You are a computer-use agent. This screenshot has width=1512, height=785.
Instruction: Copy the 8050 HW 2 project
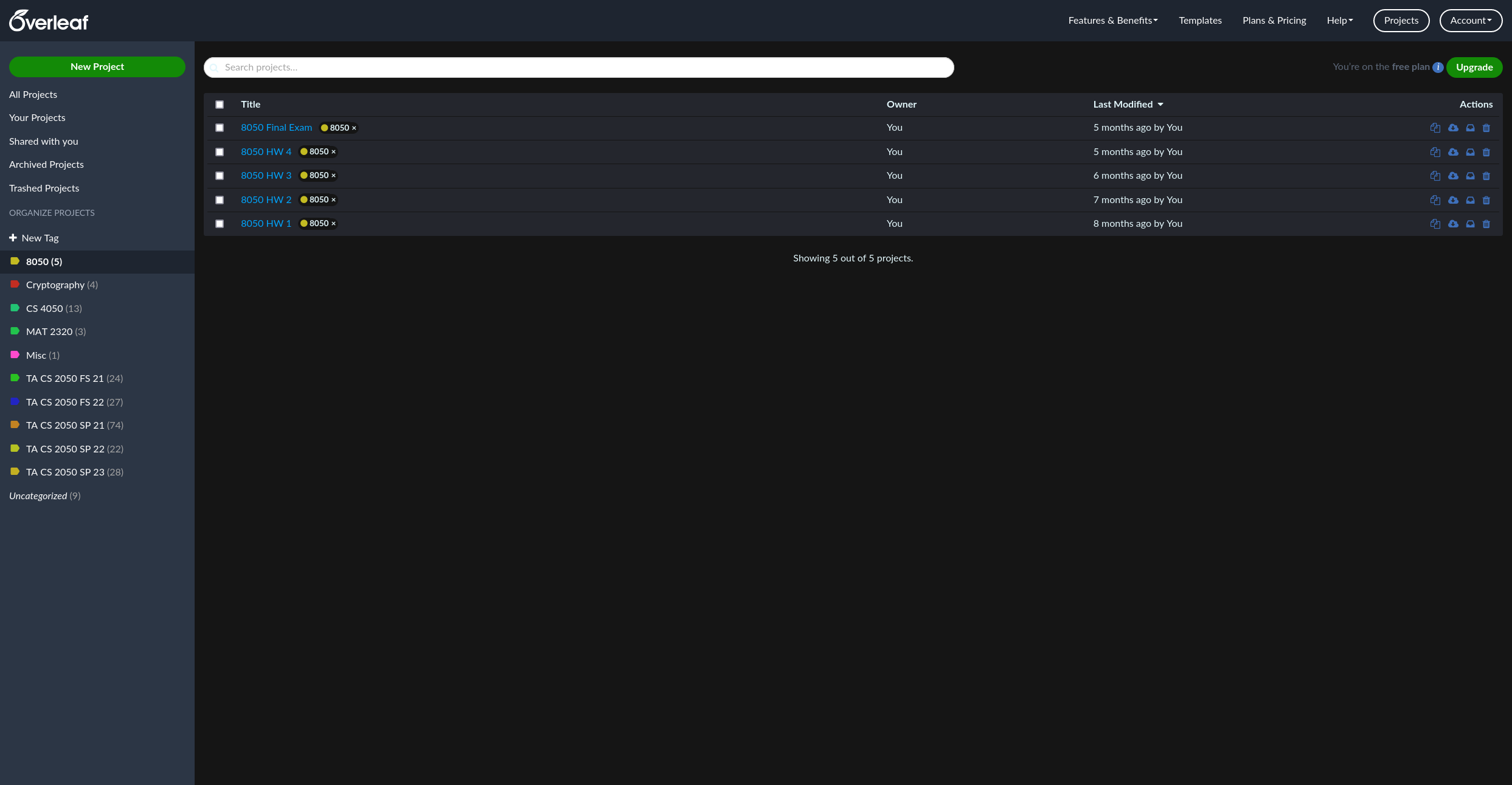pos(1435,200)
